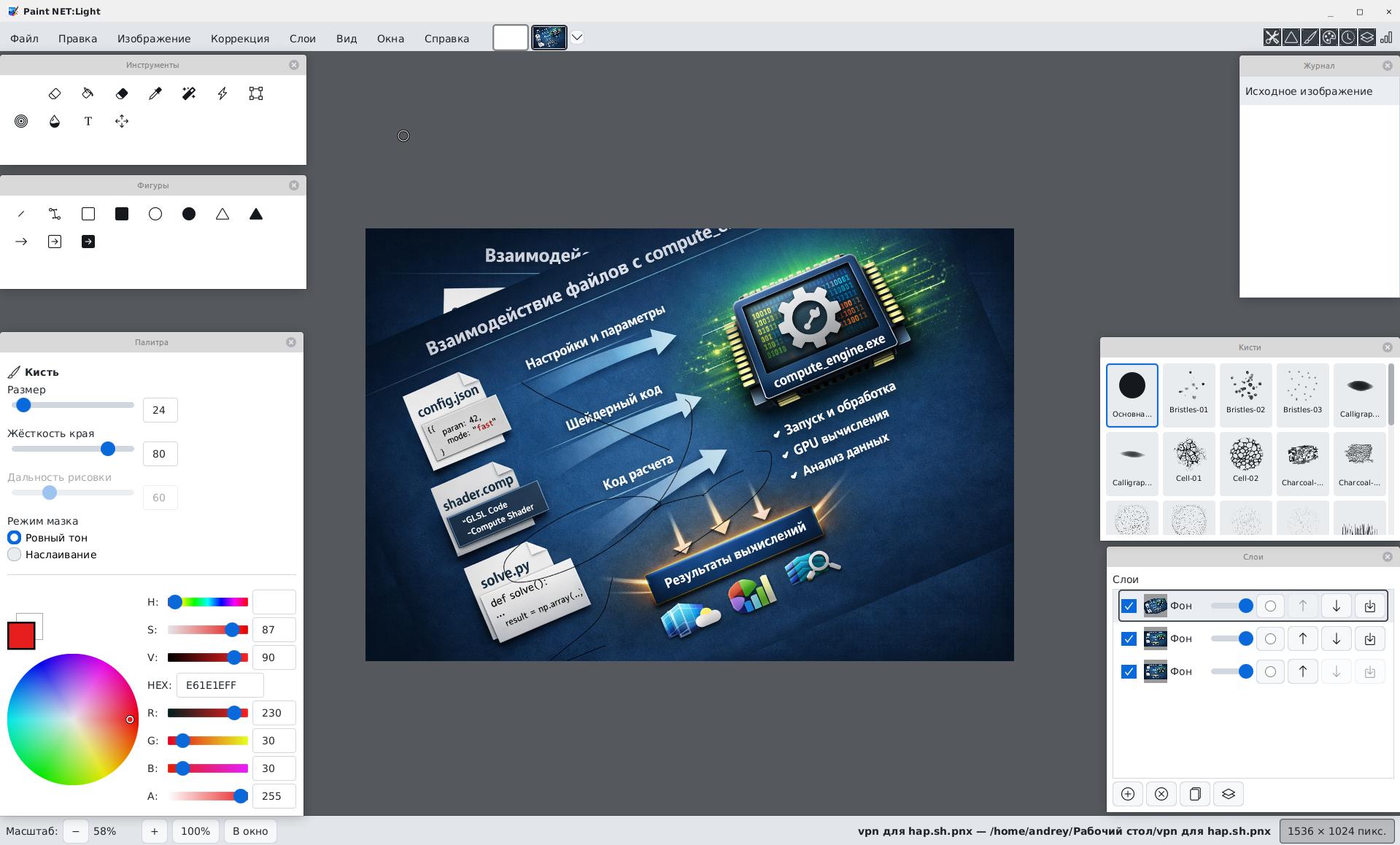Select the filled triangle shape

(x=256, y=214)
